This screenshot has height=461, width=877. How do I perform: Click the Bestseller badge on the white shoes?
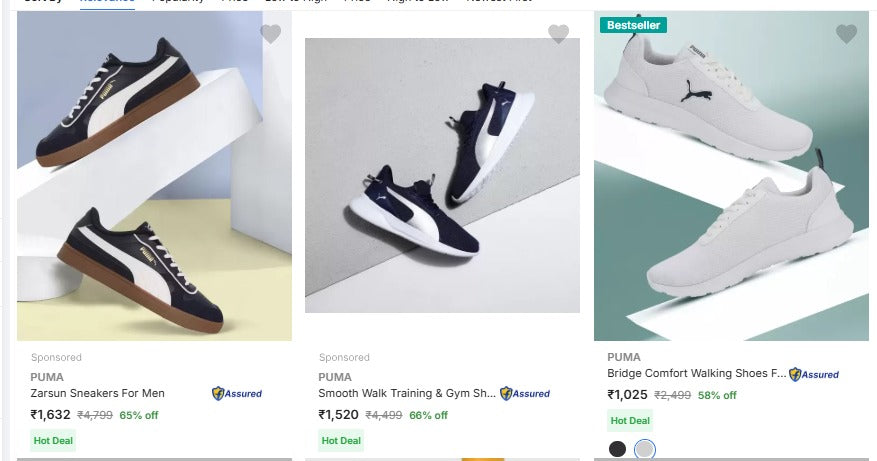pos(634,25)
